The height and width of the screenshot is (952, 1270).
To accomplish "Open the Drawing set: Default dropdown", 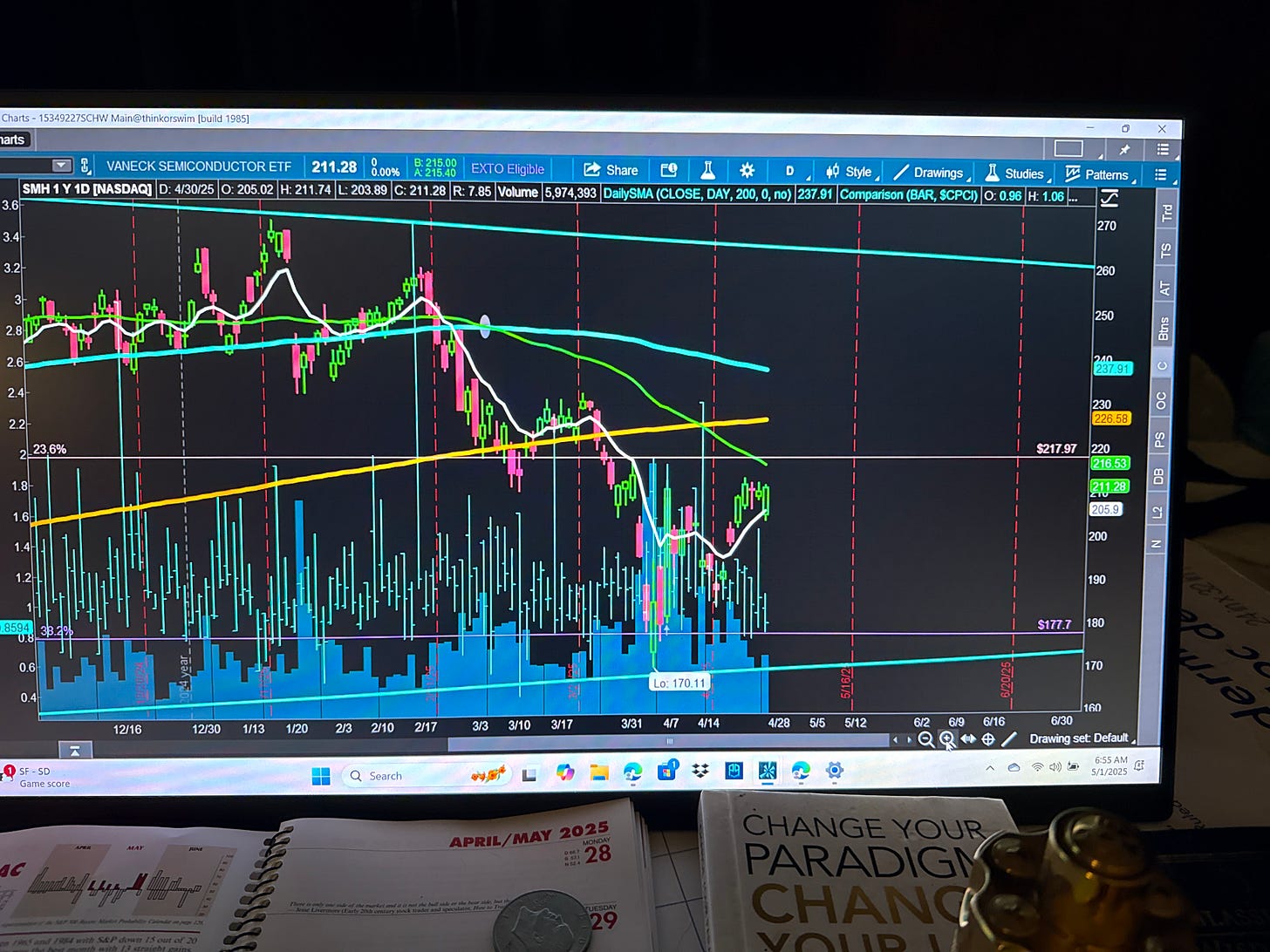I will [x=1082, y=738].
